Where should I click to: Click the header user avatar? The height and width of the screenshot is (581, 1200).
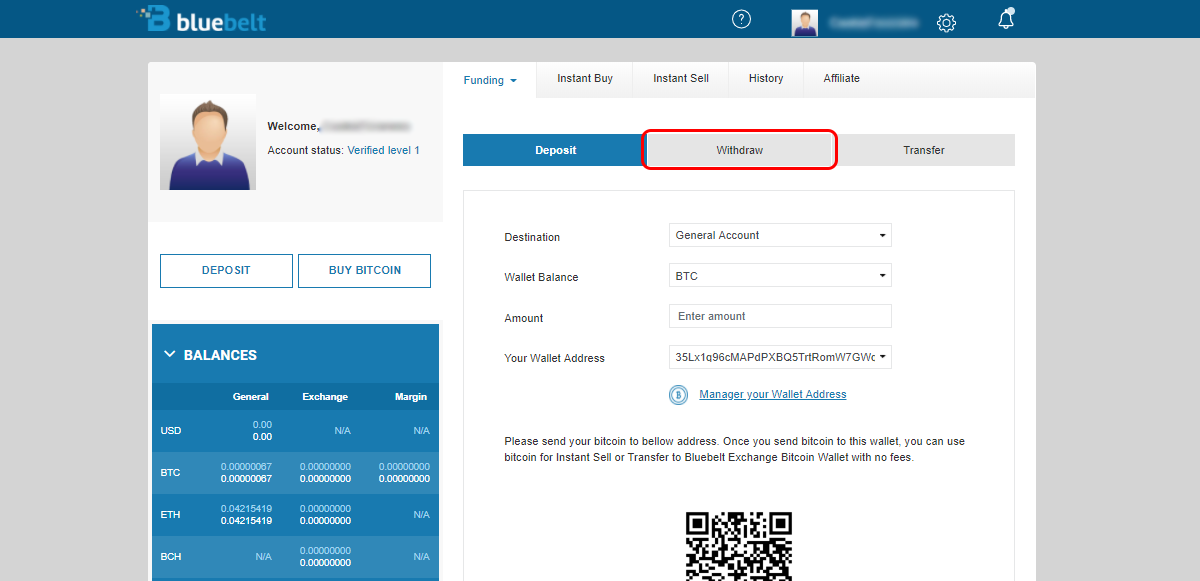pos(805,23)
